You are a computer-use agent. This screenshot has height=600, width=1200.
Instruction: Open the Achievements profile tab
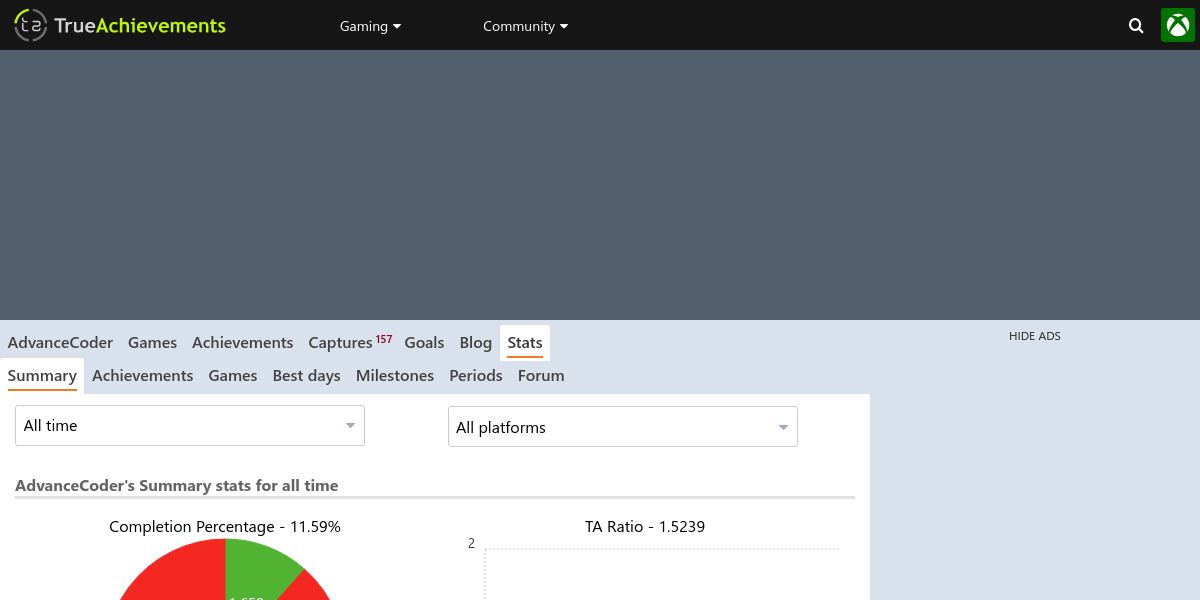[243, 342]
